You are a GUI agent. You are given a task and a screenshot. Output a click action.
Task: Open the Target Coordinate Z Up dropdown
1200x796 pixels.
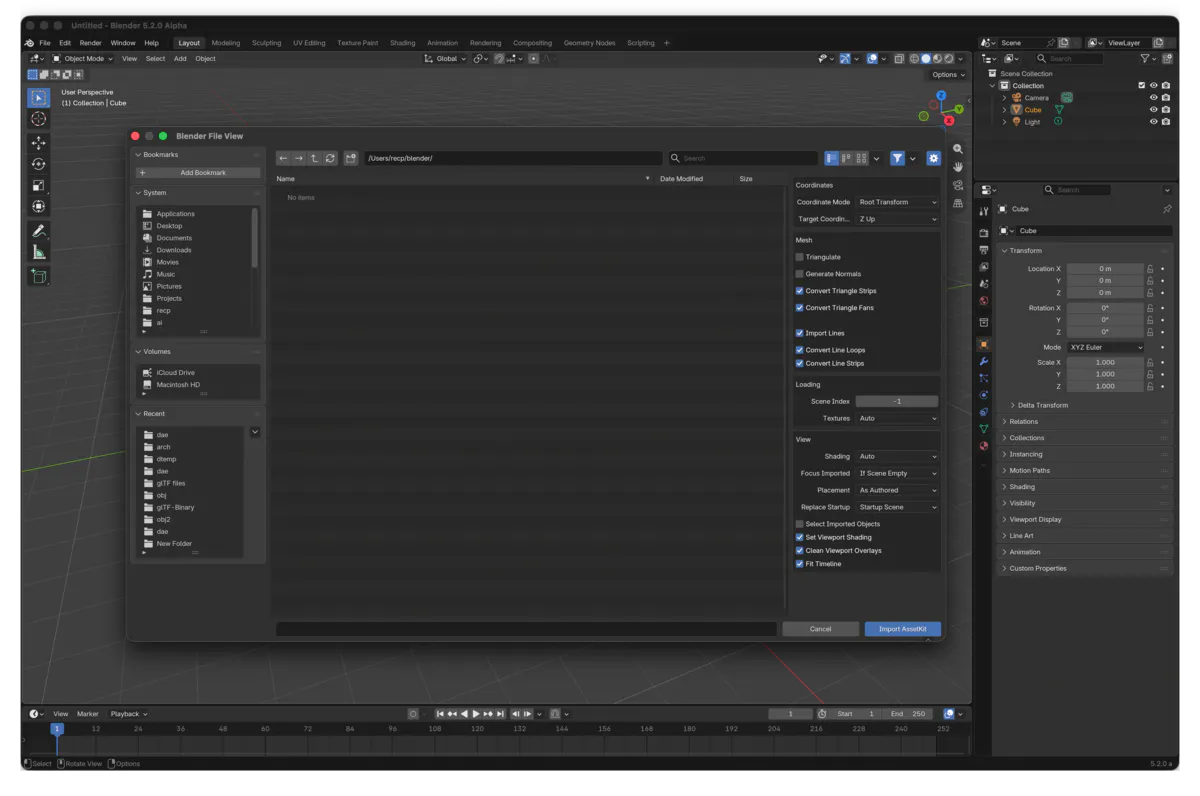coord(897,219)
